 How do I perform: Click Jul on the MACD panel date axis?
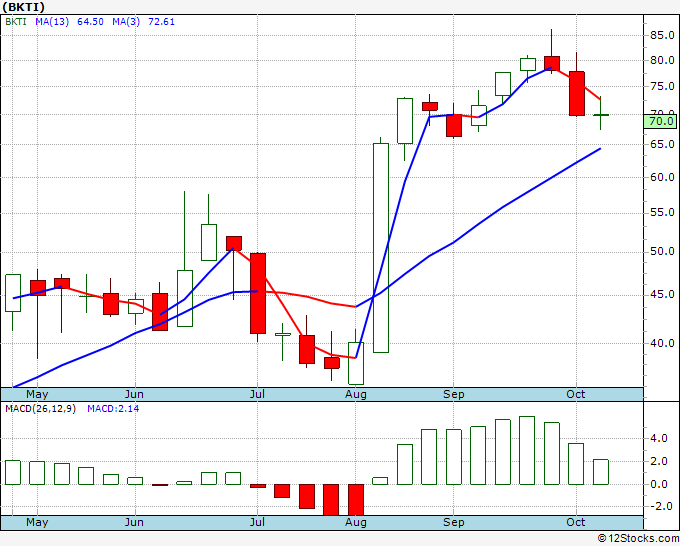click(257, 522)
